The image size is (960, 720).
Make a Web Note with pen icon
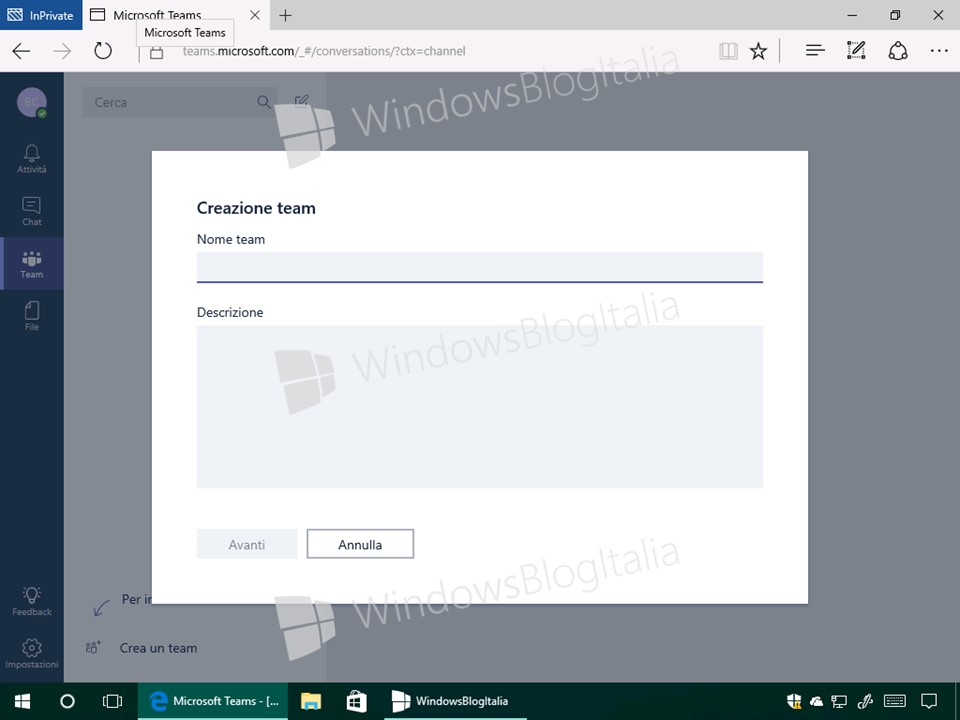(x=856, y=51)
